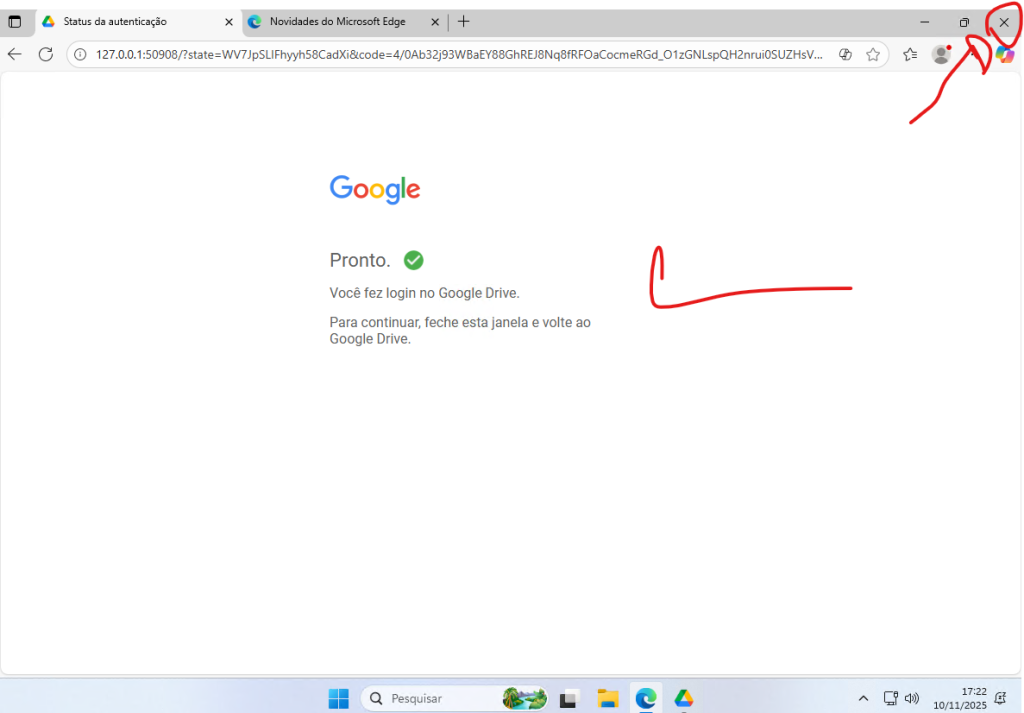Open Google Drive from the taskbar
The height and width of the screenshot is (713, 1024).
point(684,698)
